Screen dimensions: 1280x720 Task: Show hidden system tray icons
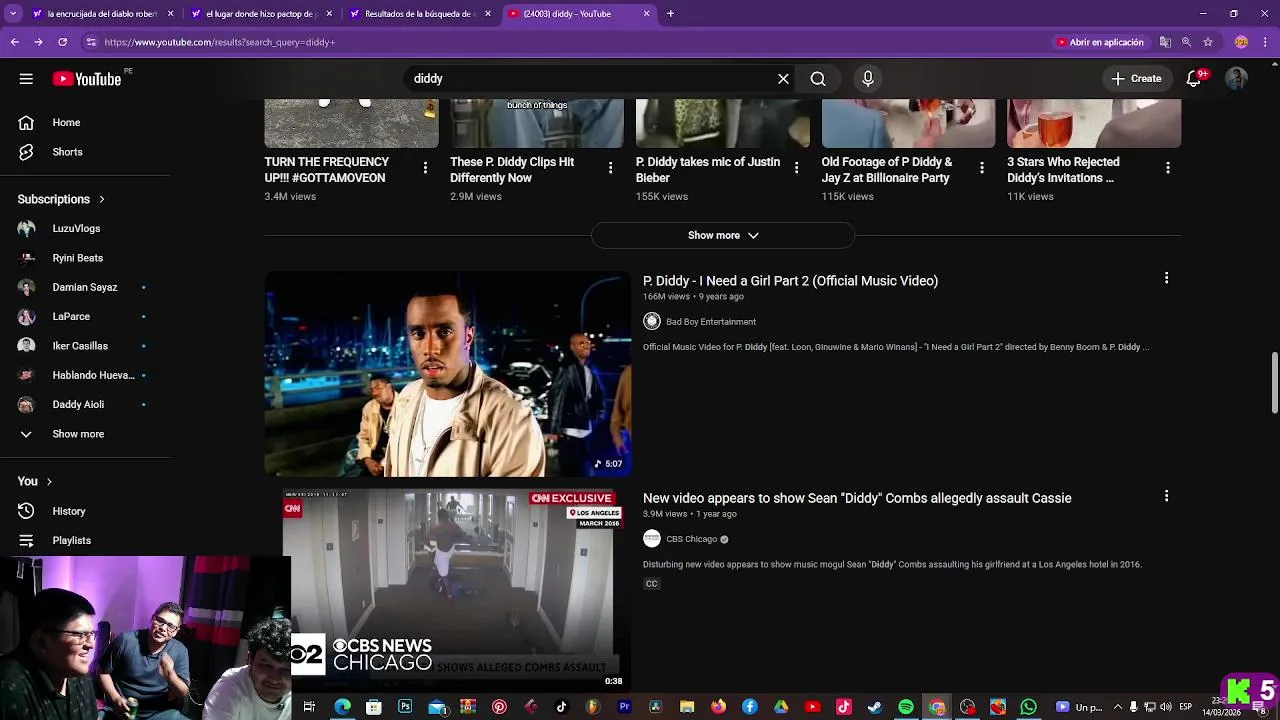pos(1118,707)
